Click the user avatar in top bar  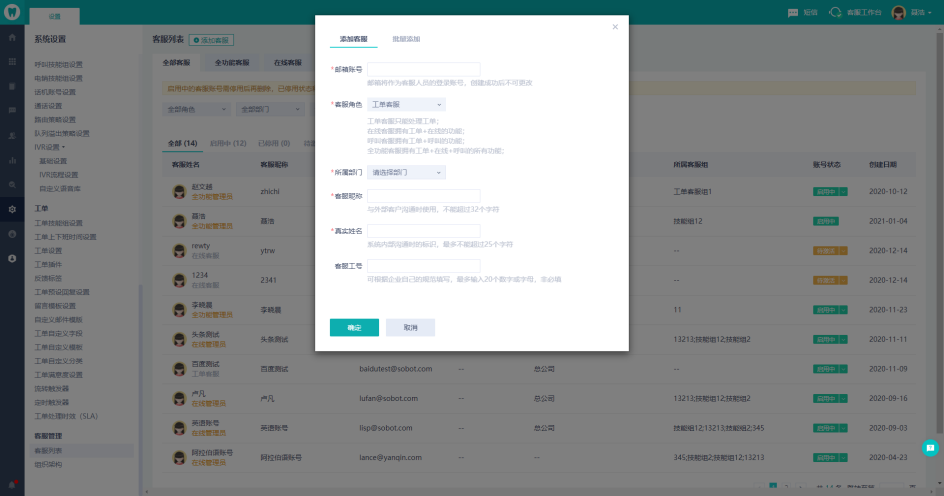click(899, 13)
